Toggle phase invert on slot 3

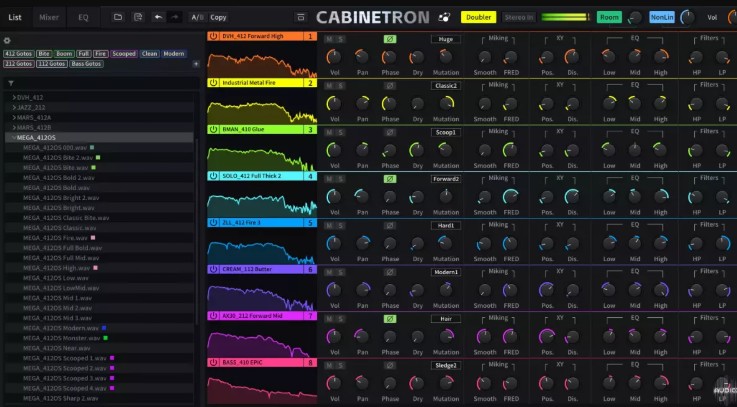click(389, 133)
